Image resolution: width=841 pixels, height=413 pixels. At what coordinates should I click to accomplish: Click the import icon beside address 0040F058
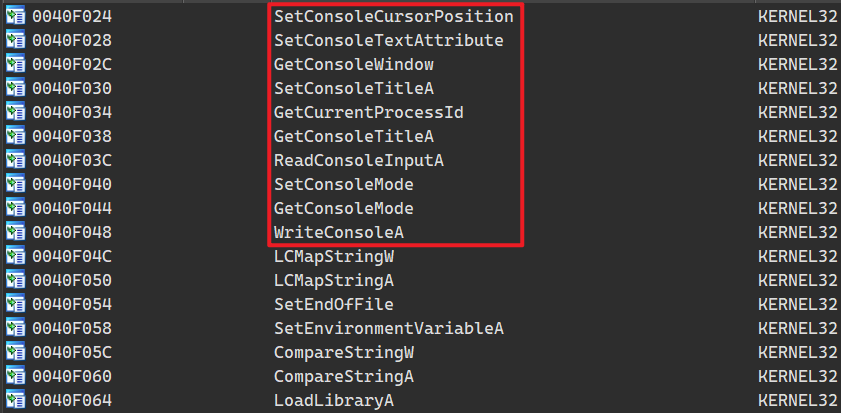(x=15, y=329)
